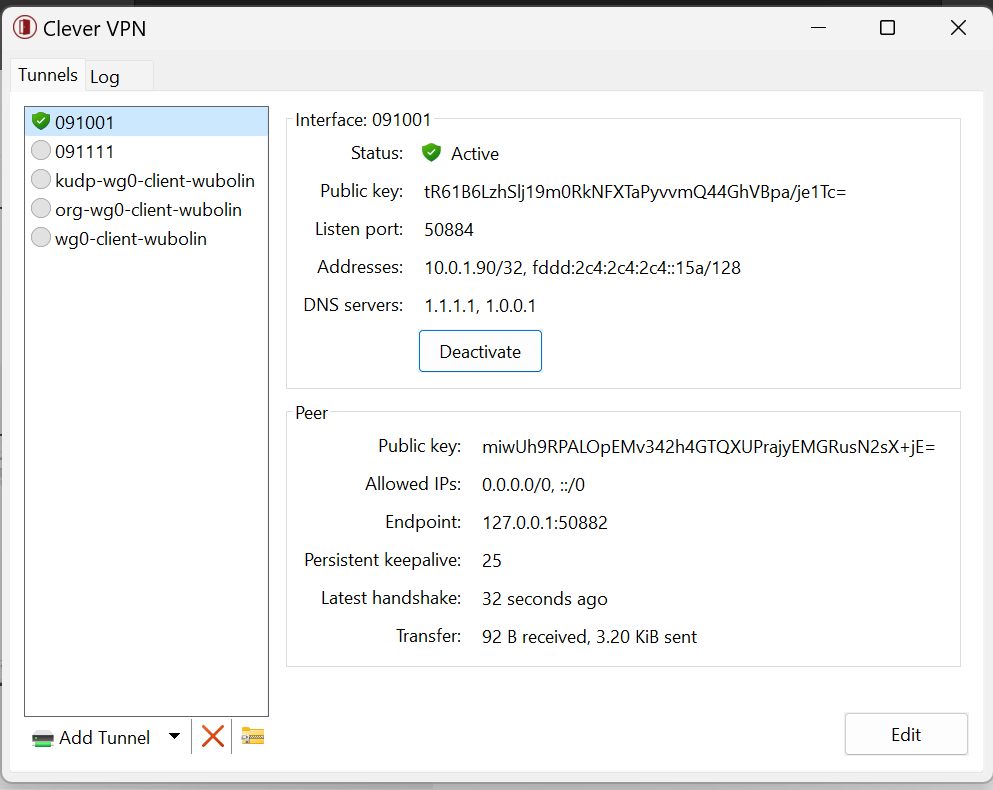This screenshot has height=790, width=993.
Task: Switch to the Log tab
Action: (105, 76)
